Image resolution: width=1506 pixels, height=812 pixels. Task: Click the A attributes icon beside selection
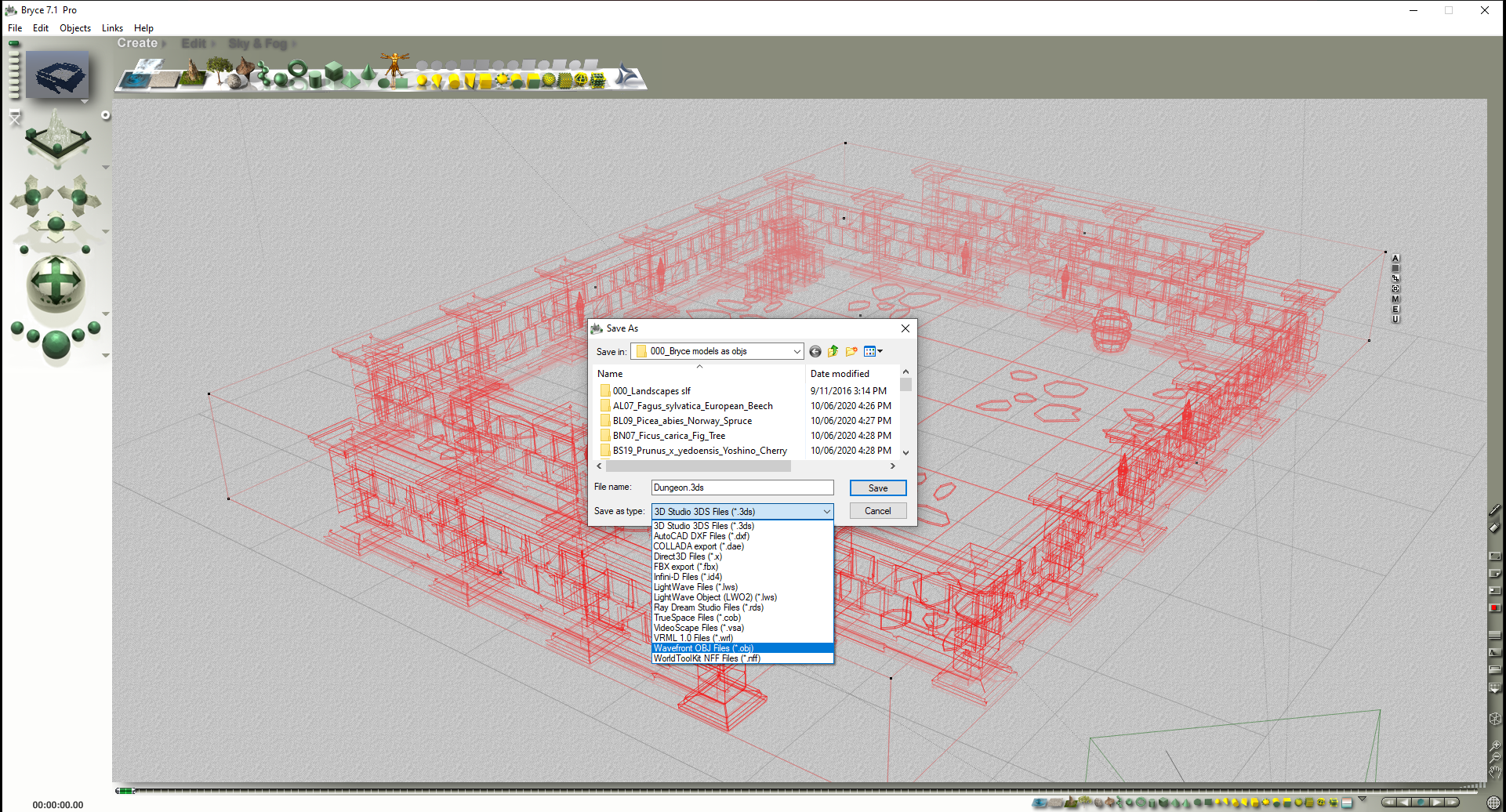[x=1395, y=258]
